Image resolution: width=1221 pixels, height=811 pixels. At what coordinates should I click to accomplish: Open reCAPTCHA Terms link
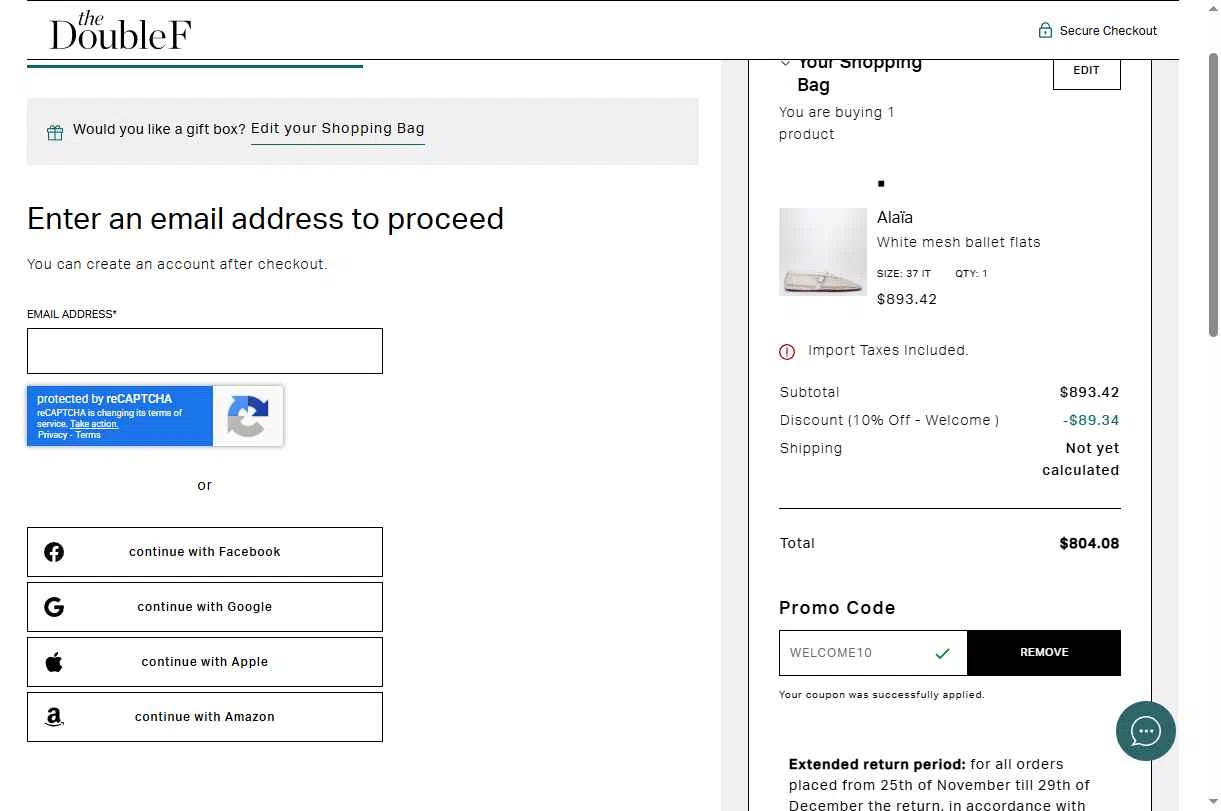tap(88, 435)
